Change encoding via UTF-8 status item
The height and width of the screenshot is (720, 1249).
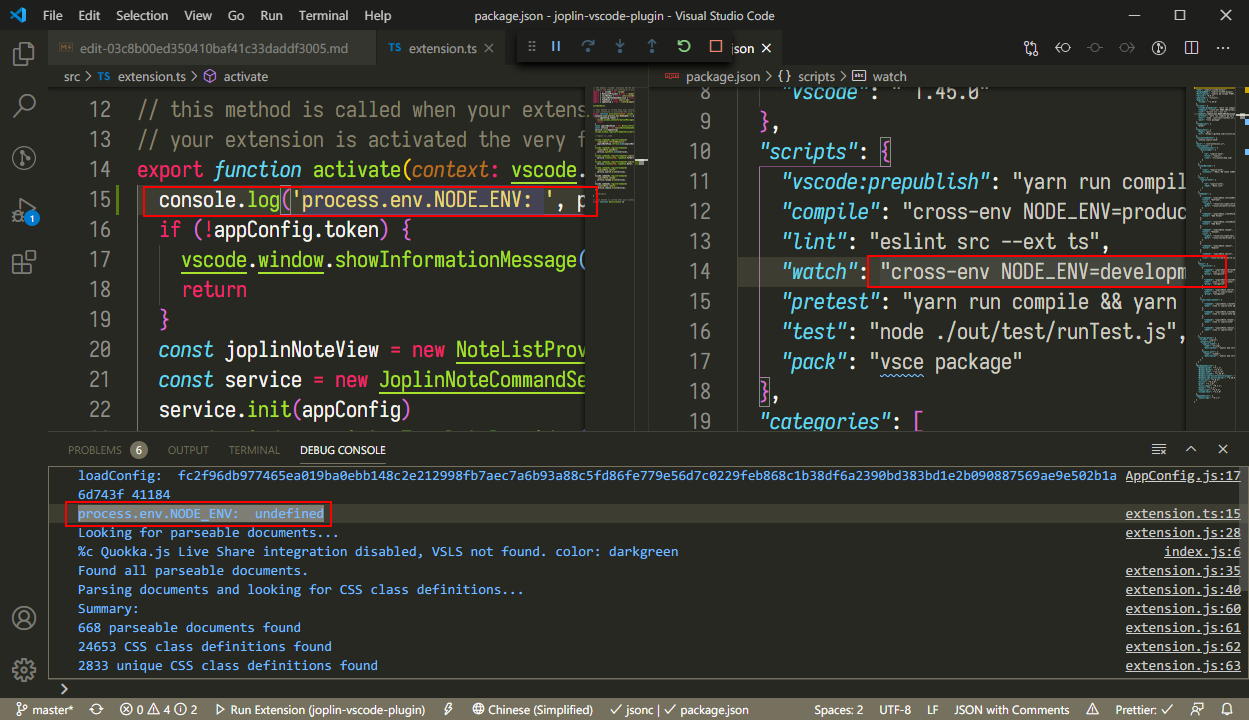(x=894, y=710)
